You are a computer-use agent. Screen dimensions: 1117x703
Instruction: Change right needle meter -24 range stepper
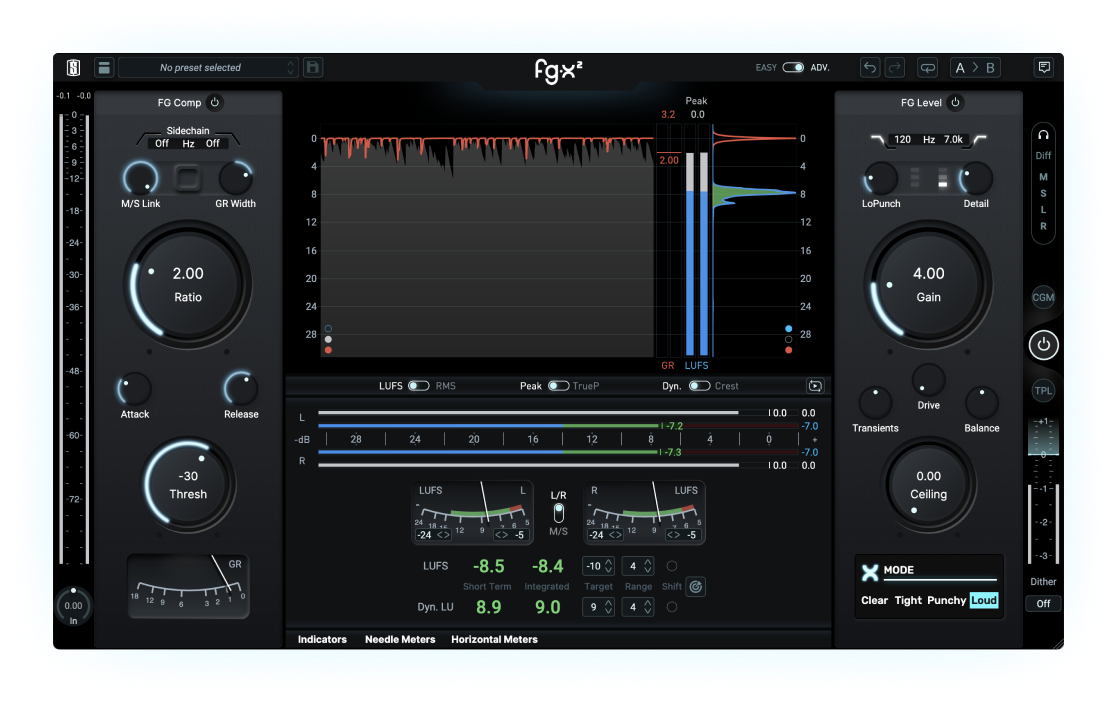pos(606,535)
